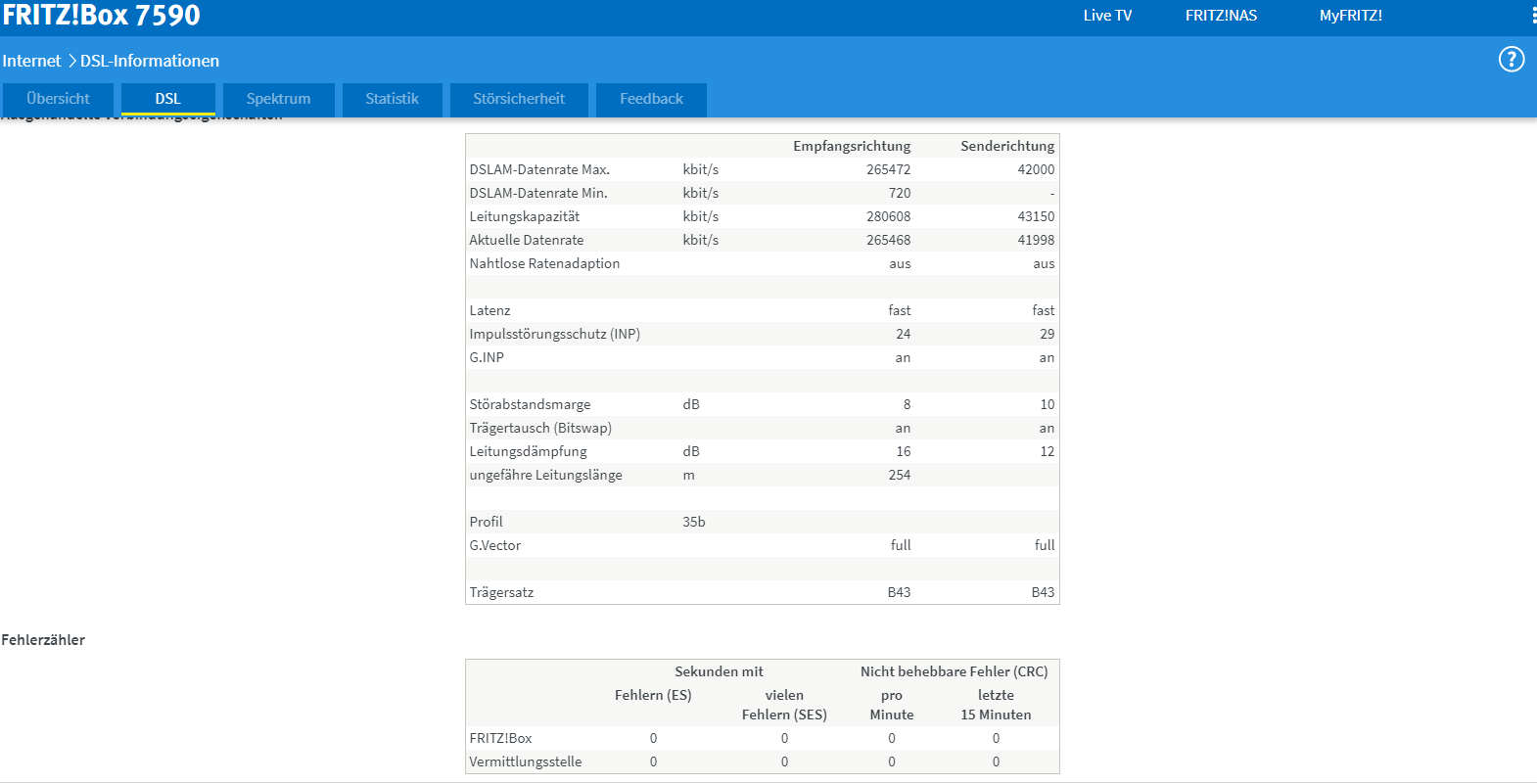This screenshot has height=784, width=1537.
Task: Select the value 265468
Action: point(889,240)
